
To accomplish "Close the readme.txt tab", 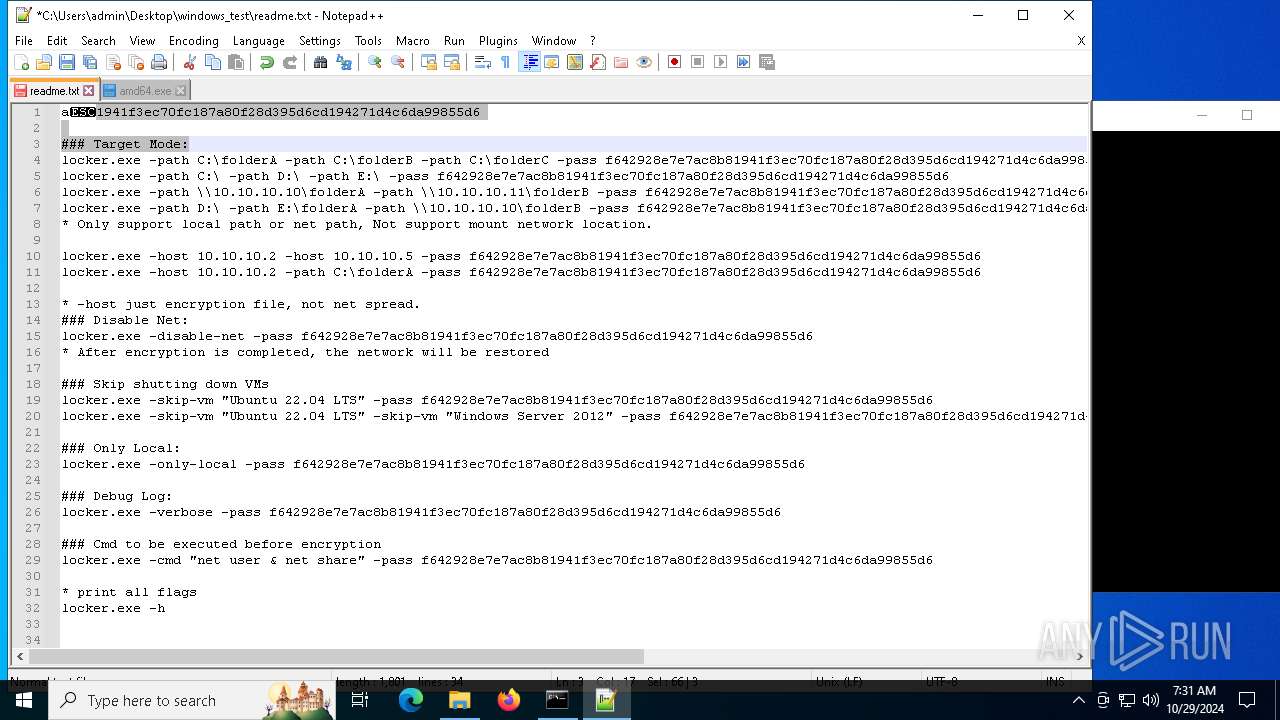I will pyautogui.click(x=88, y=91).
